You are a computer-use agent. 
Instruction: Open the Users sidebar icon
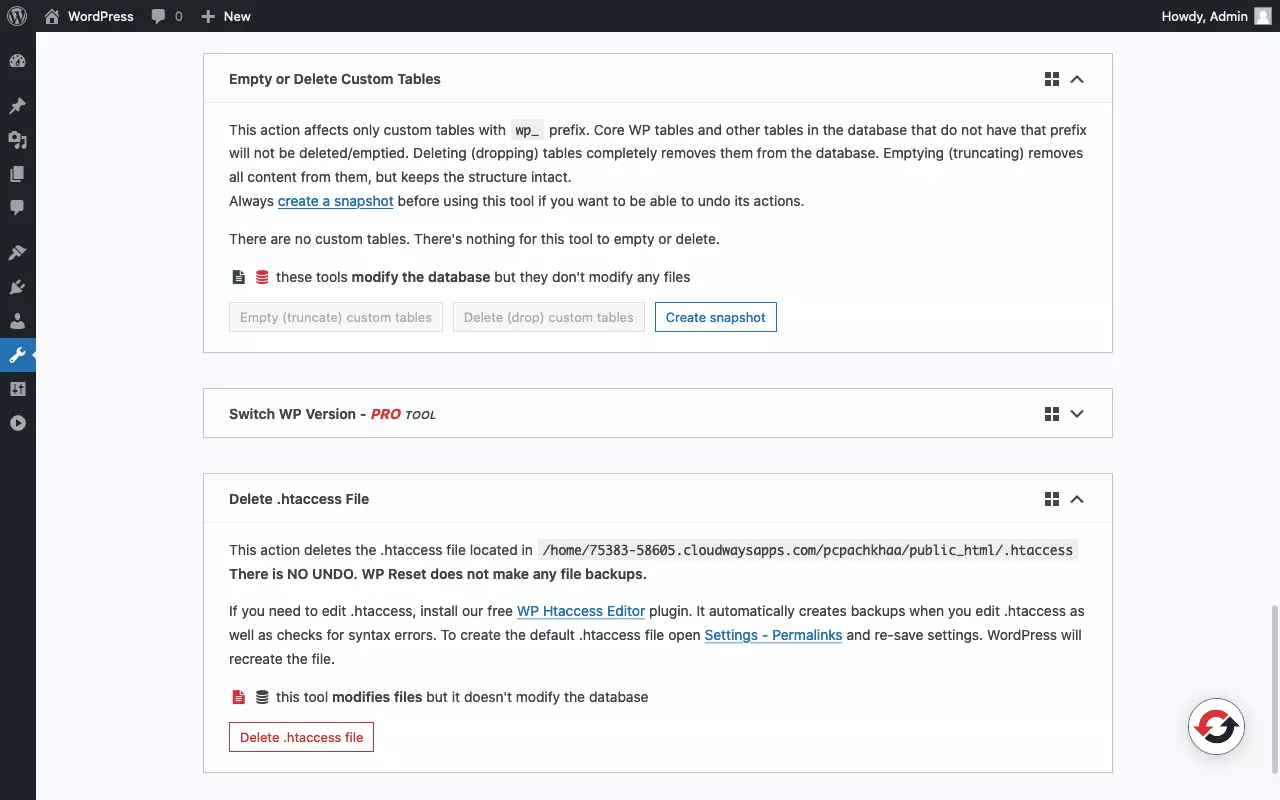click(17, 321)
